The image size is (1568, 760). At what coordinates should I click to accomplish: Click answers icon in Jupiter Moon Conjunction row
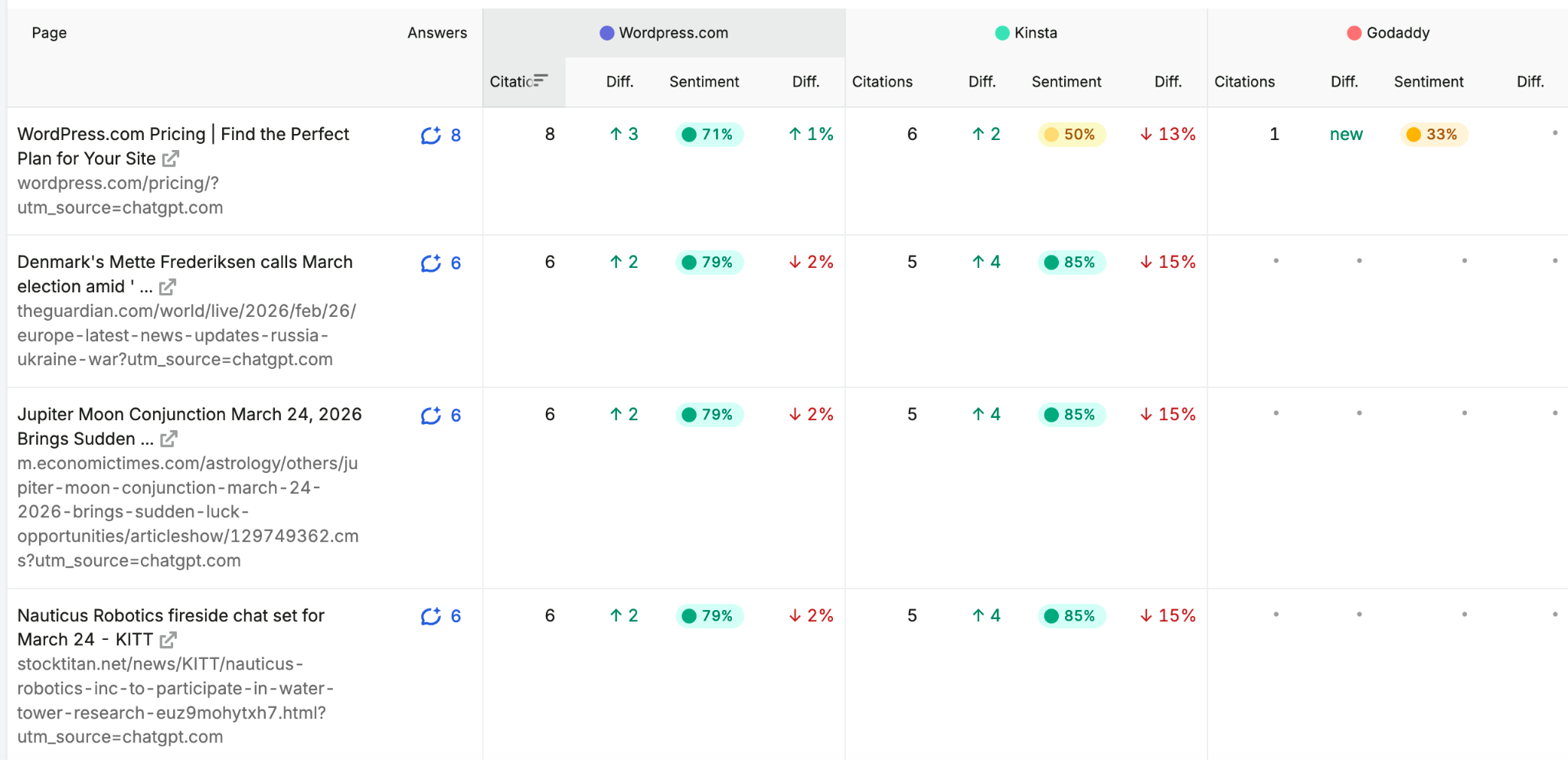431,416
